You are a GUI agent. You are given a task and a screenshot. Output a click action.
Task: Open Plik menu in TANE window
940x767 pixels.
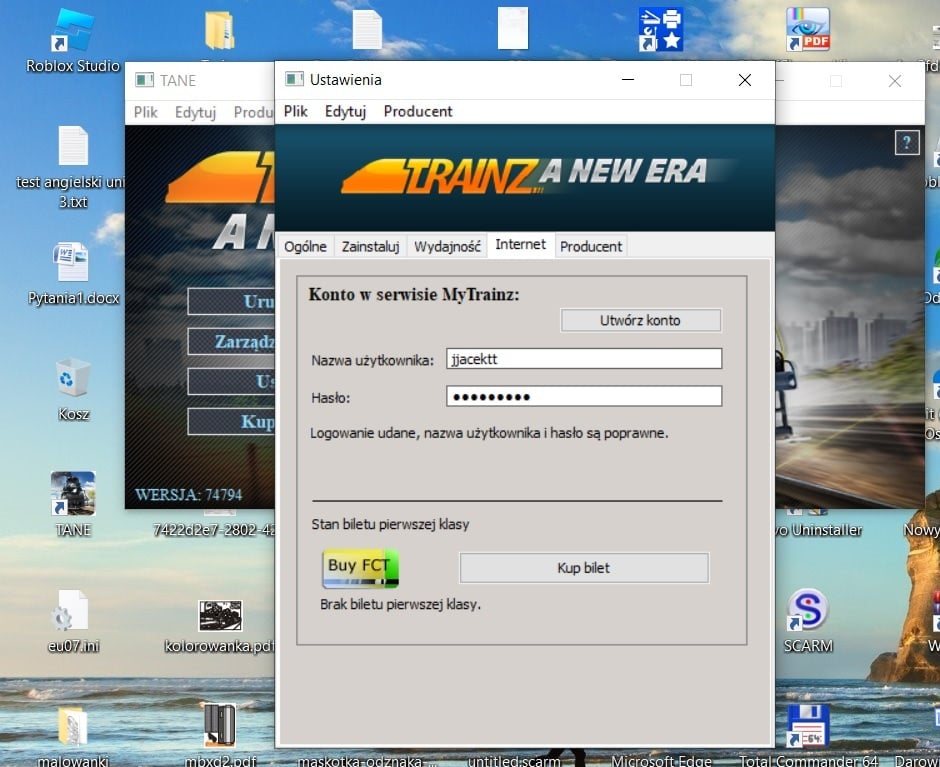tap(146, 112)
